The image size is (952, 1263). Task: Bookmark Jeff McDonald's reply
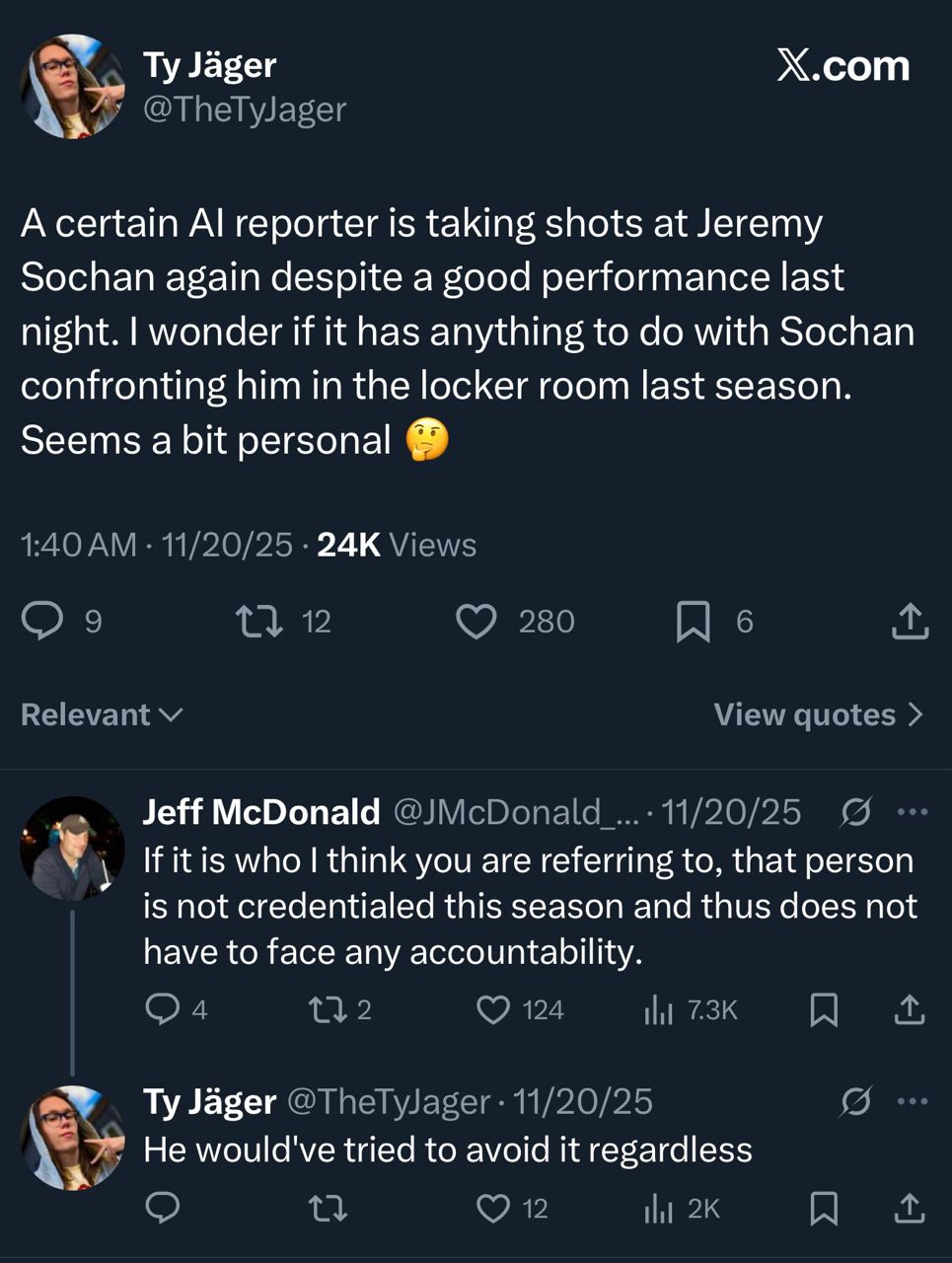tap(824, 1009)
